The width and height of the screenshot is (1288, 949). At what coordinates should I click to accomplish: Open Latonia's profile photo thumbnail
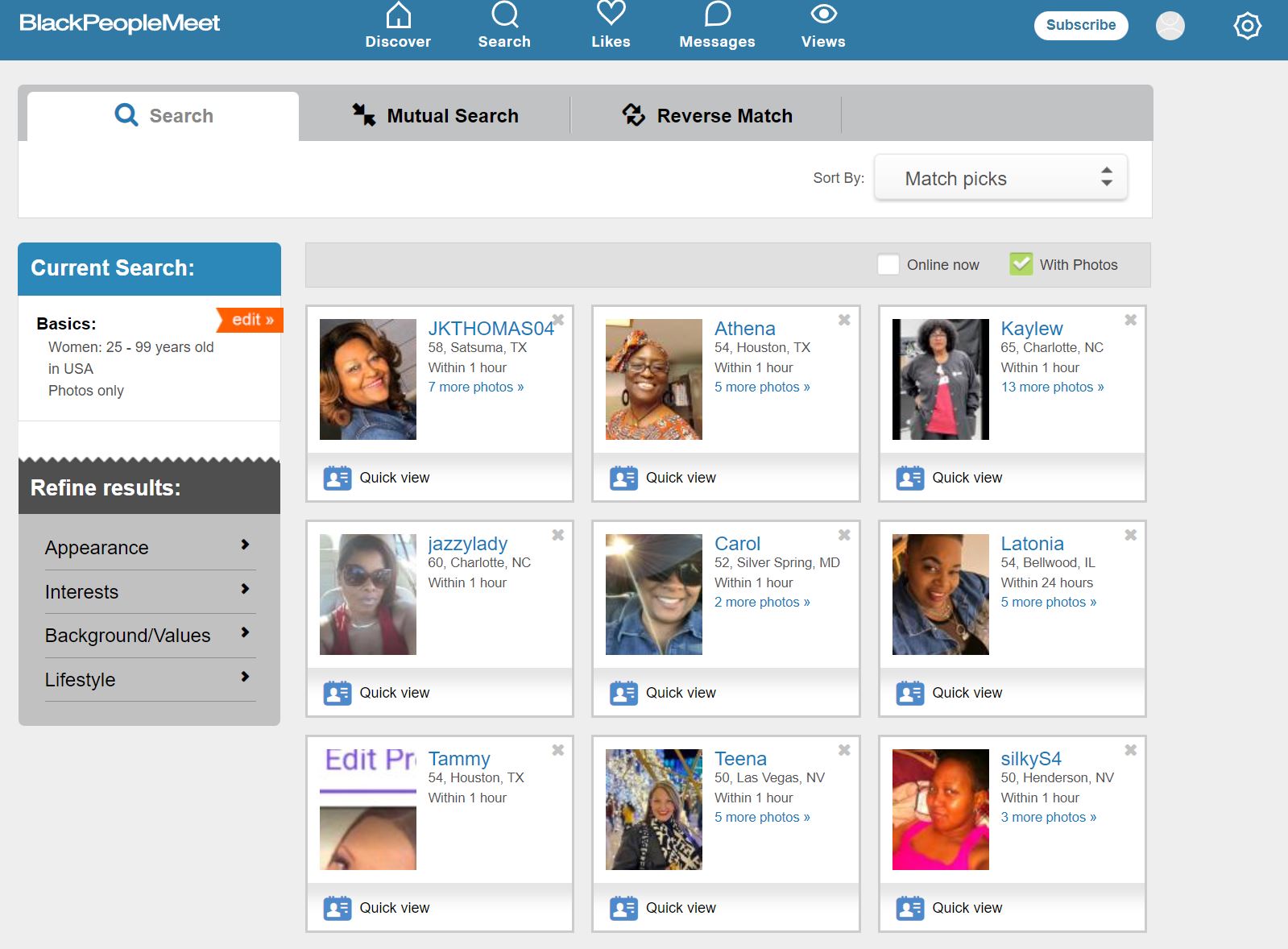941,595
